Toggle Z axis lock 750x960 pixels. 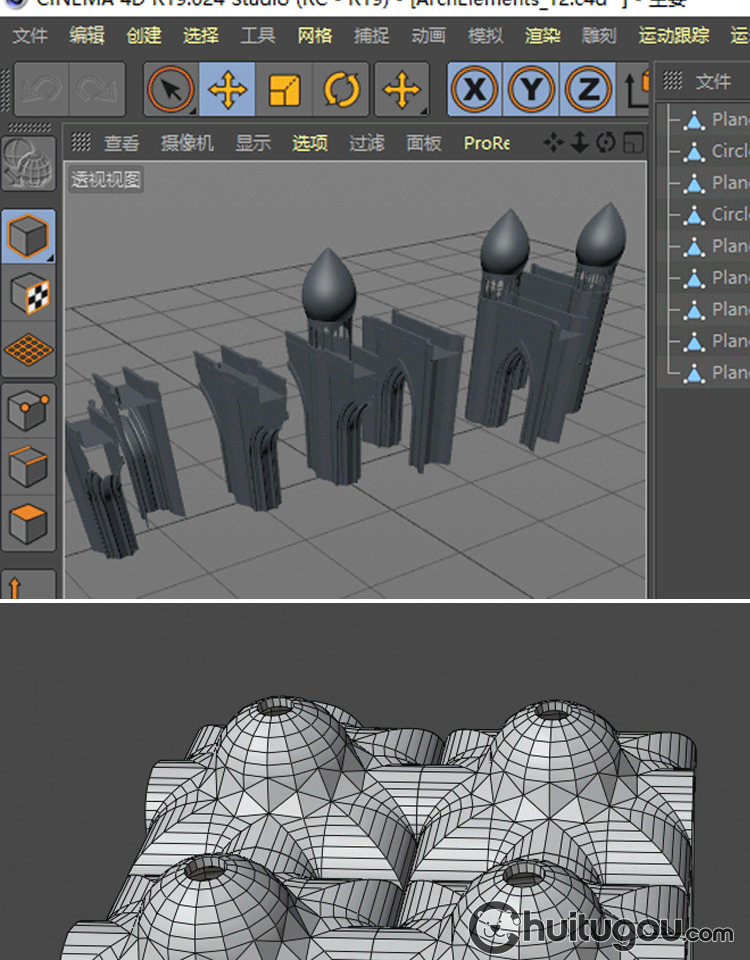(588, 89)
